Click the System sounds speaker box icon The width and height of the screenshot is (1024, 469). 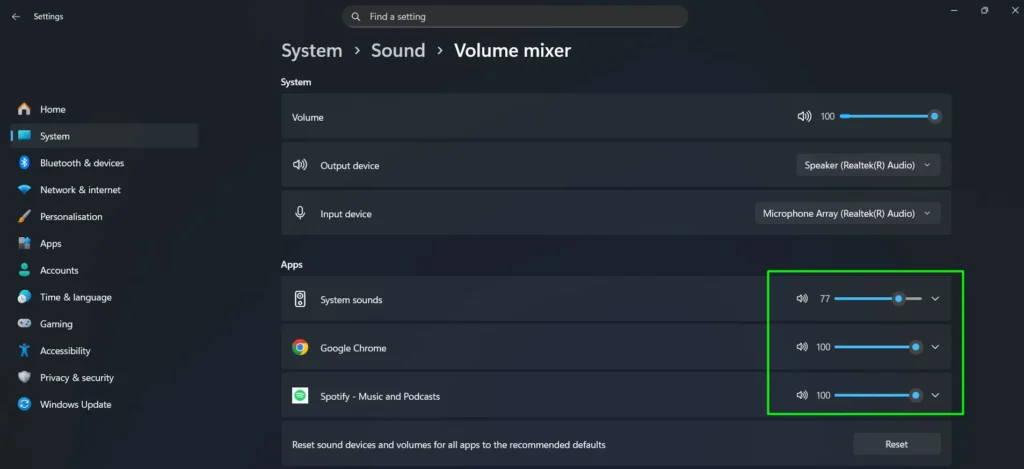300,299
